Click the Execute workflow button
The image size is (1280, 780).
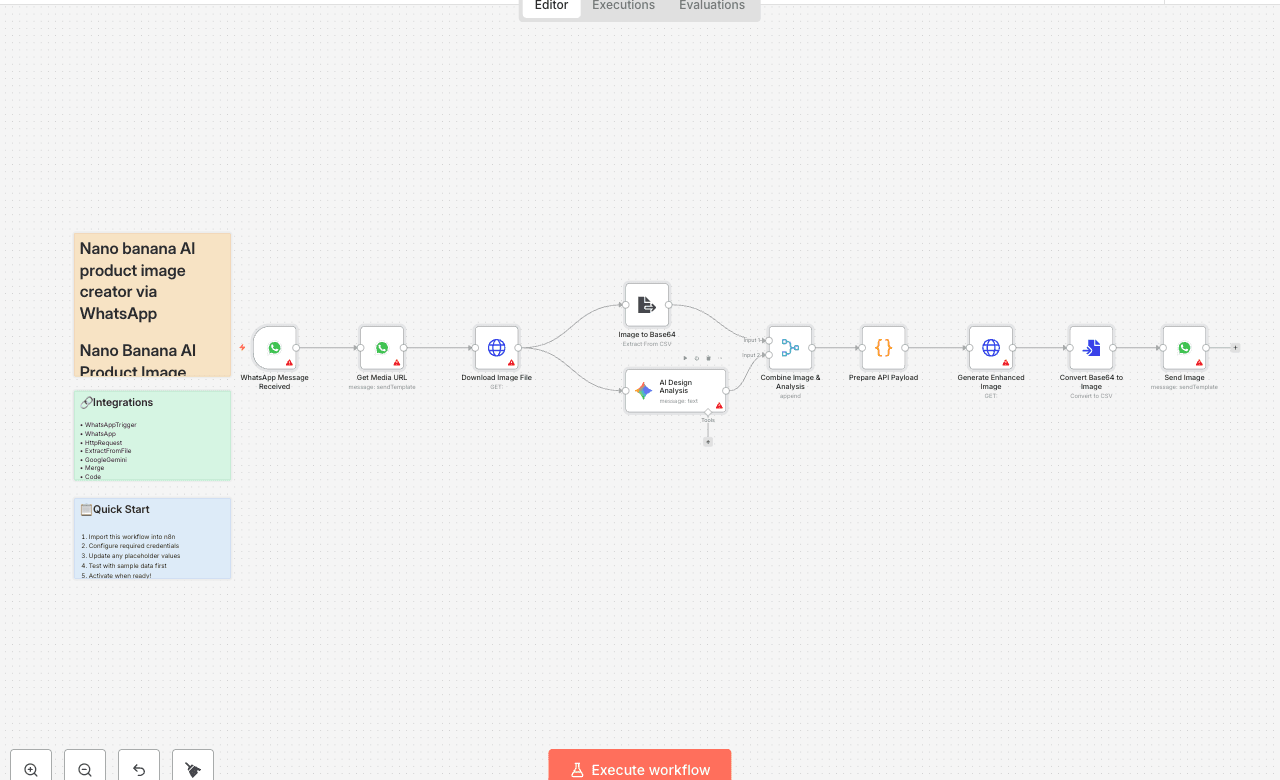point(639,769)
